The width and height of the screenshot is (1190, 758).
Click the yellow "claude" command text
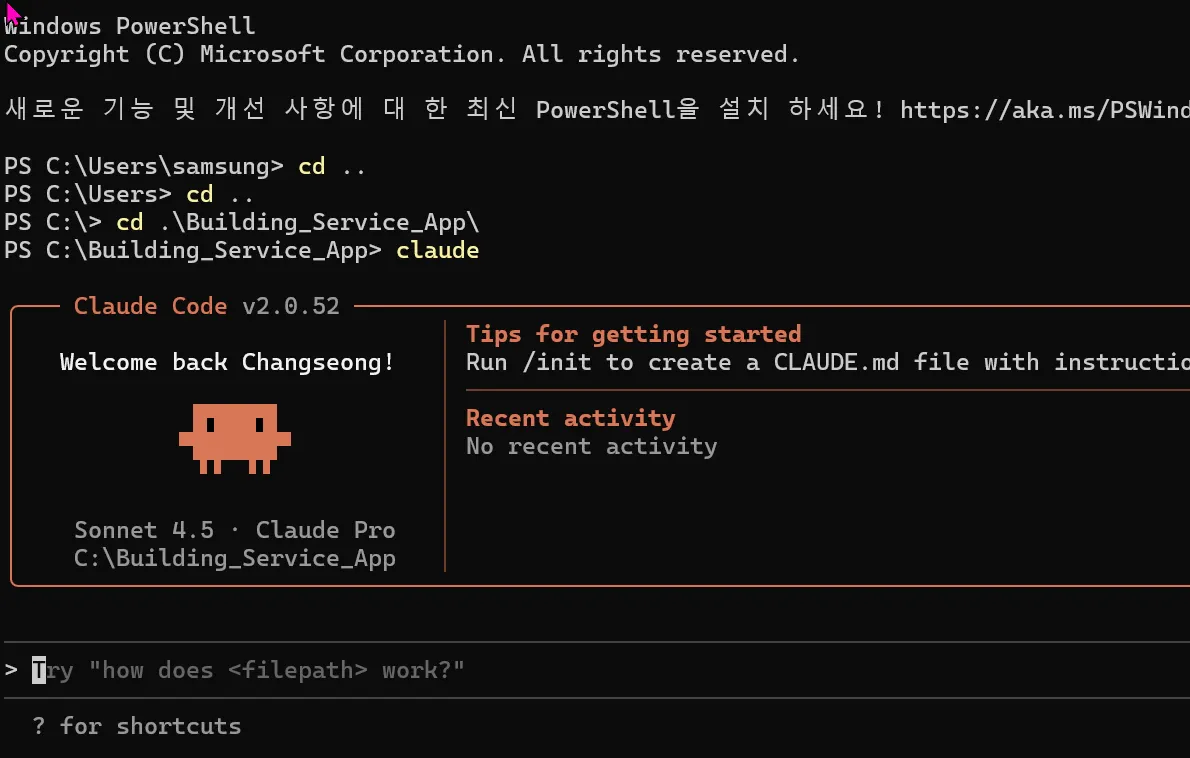pos(438,250)
